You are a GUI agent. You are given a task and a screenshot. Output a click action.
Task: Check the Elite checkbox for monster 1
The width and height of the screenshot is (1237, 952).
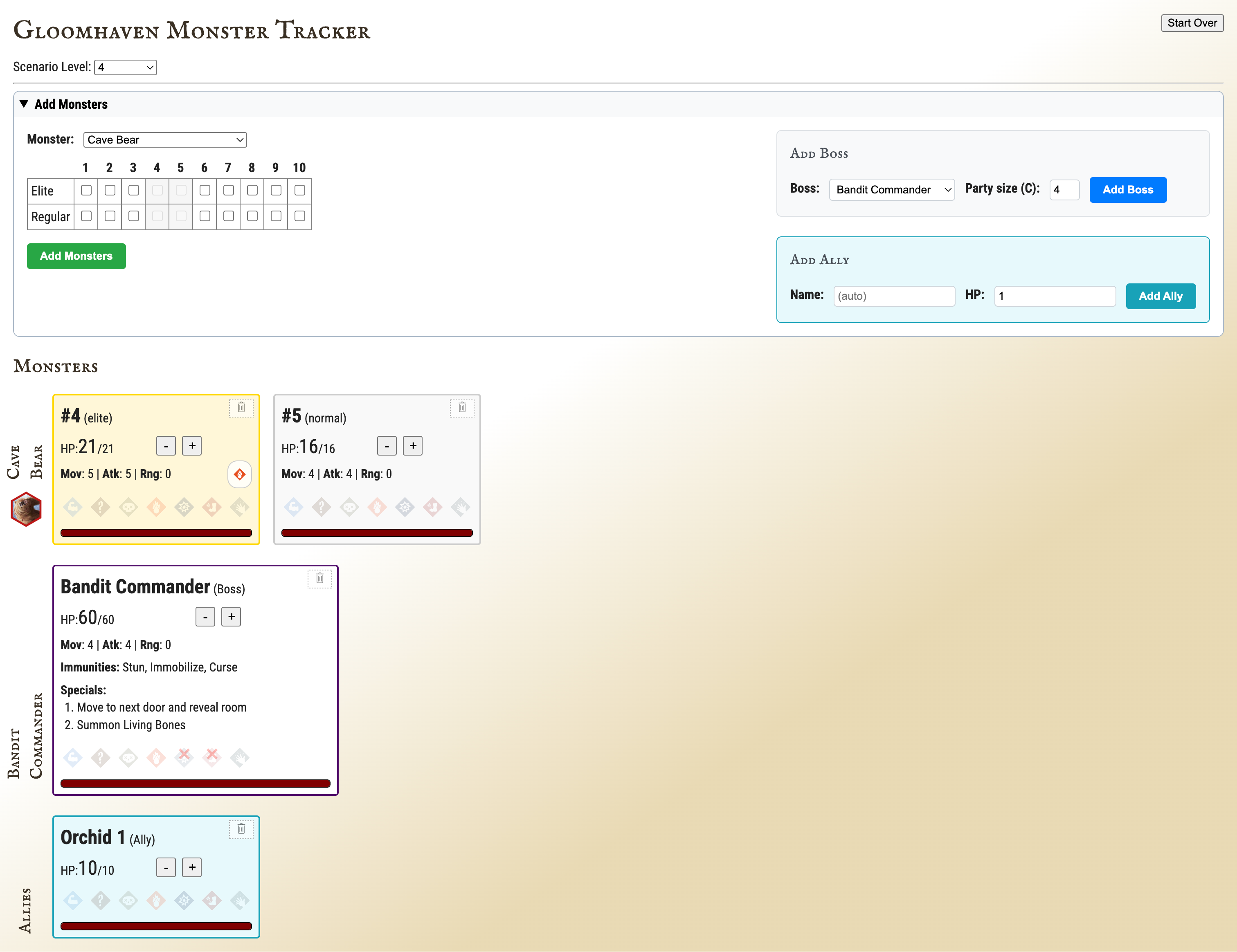pos(86,191)
